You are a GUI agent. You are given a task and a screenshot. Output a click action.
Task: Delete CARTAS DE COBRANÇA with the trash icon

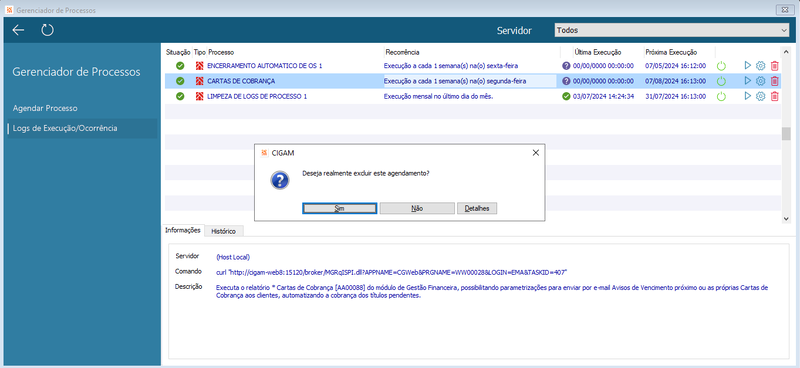(x=774, y=81)
